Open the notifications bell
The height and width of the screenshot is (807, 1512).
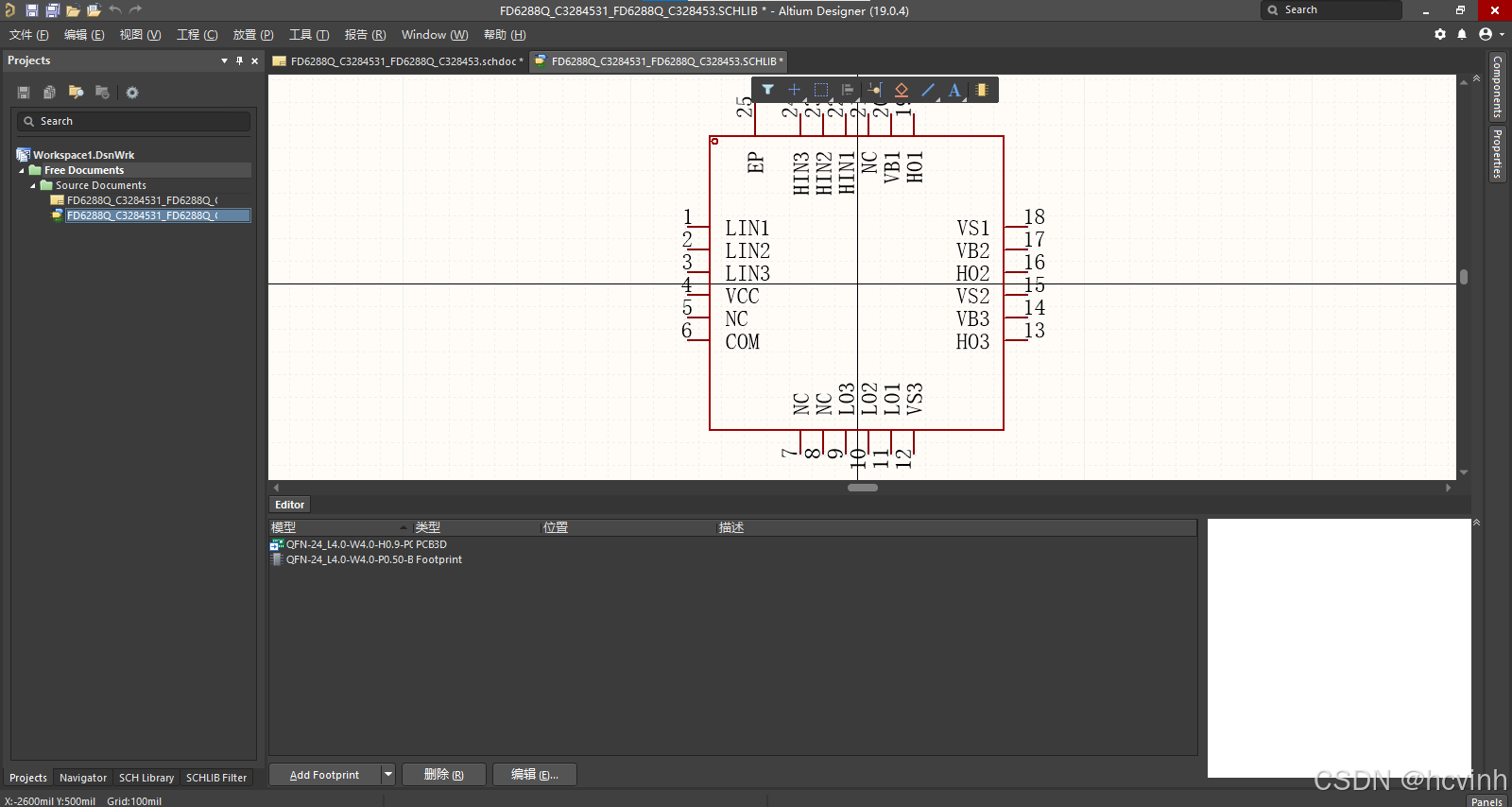pyautogui.click(x=1462, y=34)
